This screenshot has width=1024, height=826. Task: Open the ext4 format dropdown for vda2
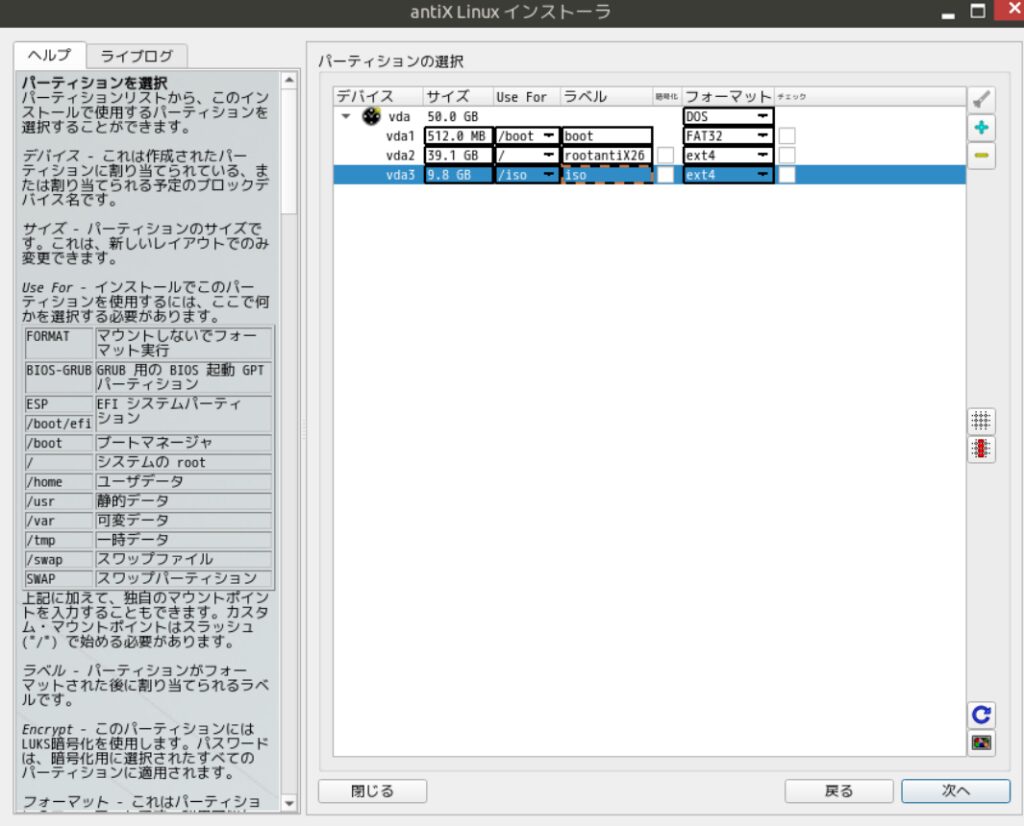click(728, 155)
